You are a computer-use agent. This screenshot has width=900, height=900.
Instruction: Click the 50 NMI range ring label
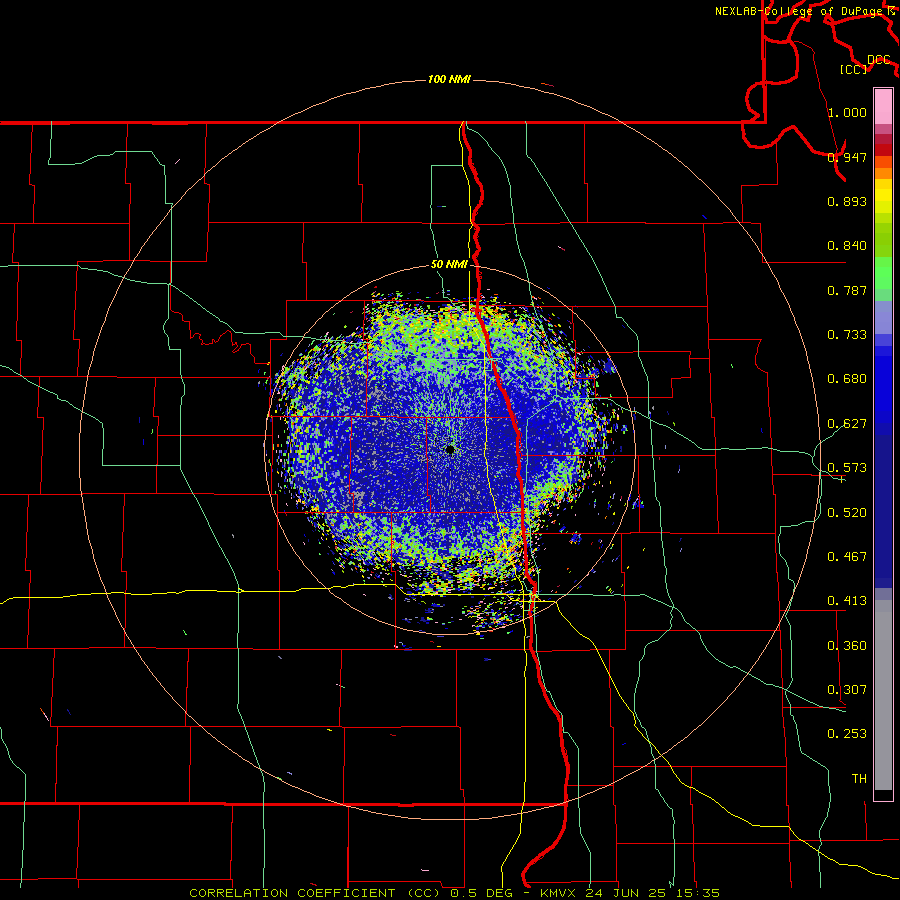[449, 264]
